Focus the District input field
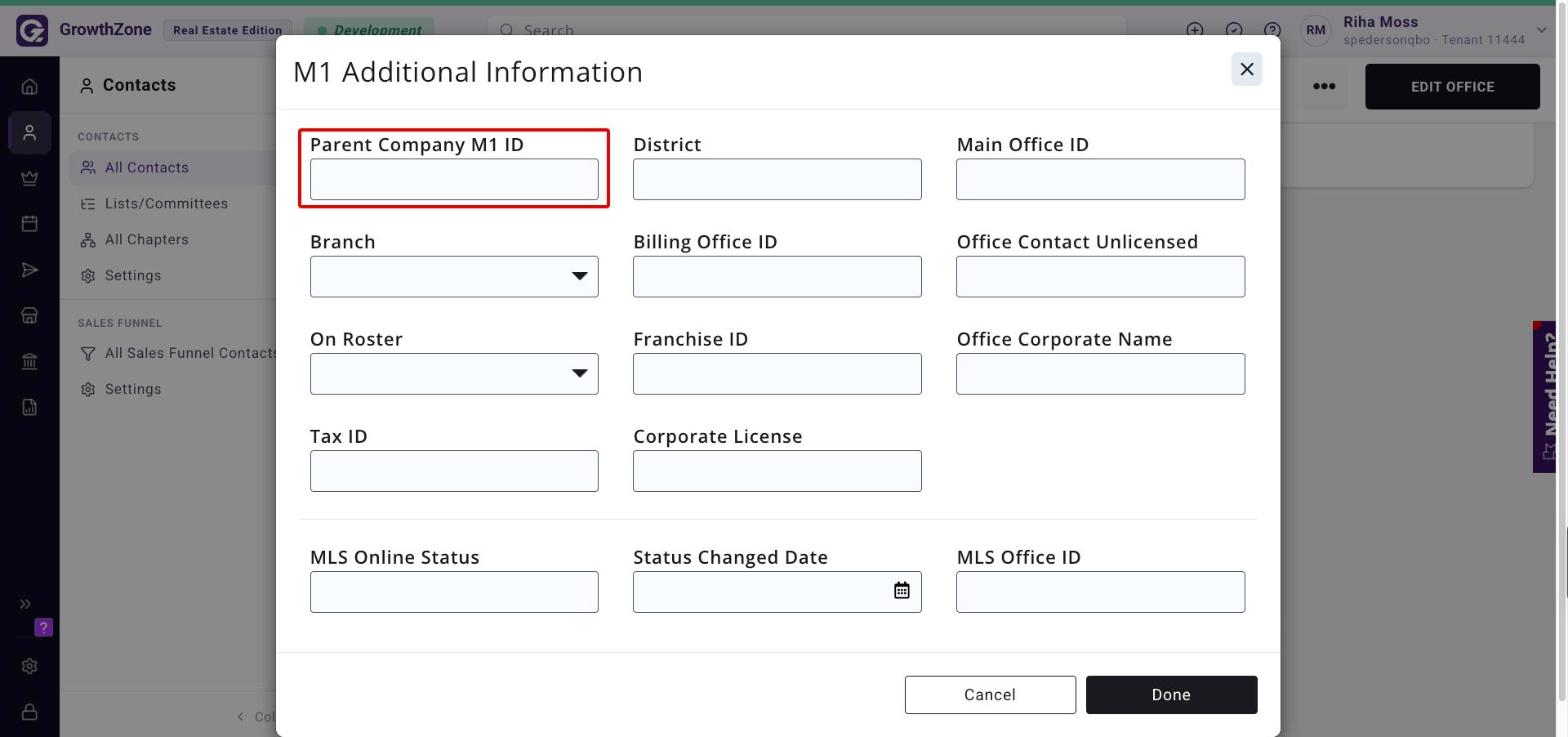Screen dimensions: 1568x737 [777, 179]
